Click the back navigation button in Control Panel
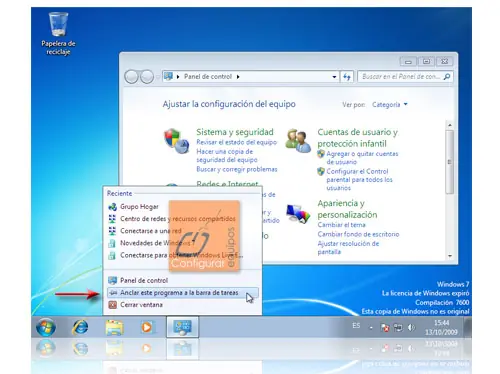 coord(131,77)
